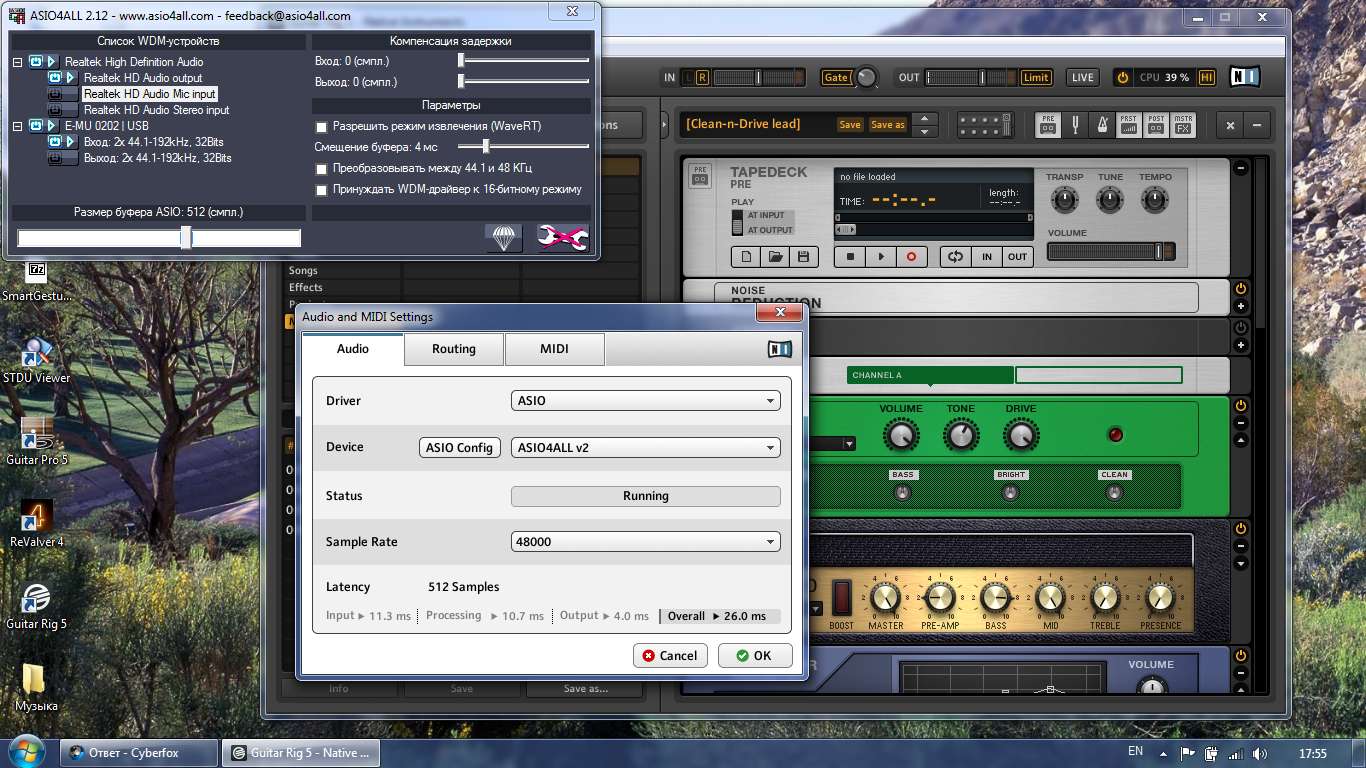
Task: Enable force WDM driver to 16-bit checkbox
Action: pyautogui.click(x=321, y=189)
